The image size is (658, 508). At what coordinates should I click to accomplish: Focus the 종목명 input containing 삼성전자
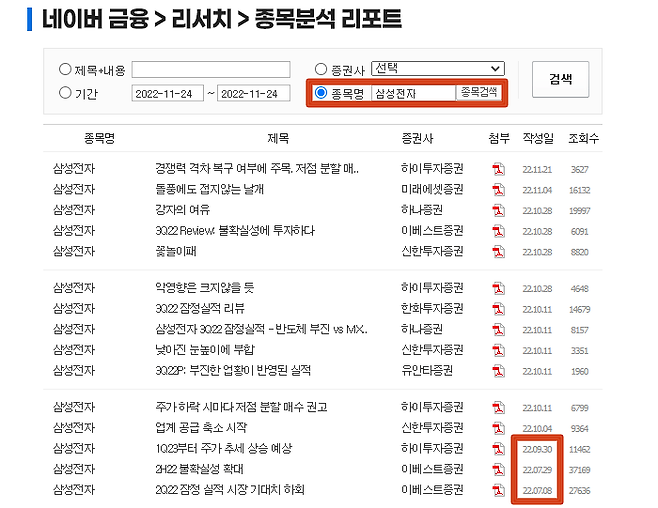coord(411,93)
